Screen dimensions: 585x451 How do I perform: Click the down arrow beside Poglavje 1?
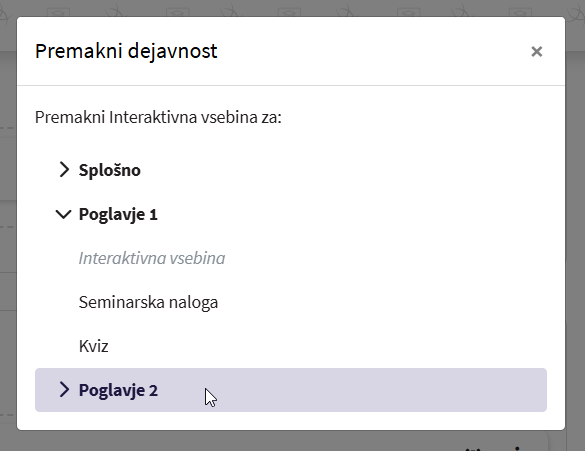(x=63, y=214)
